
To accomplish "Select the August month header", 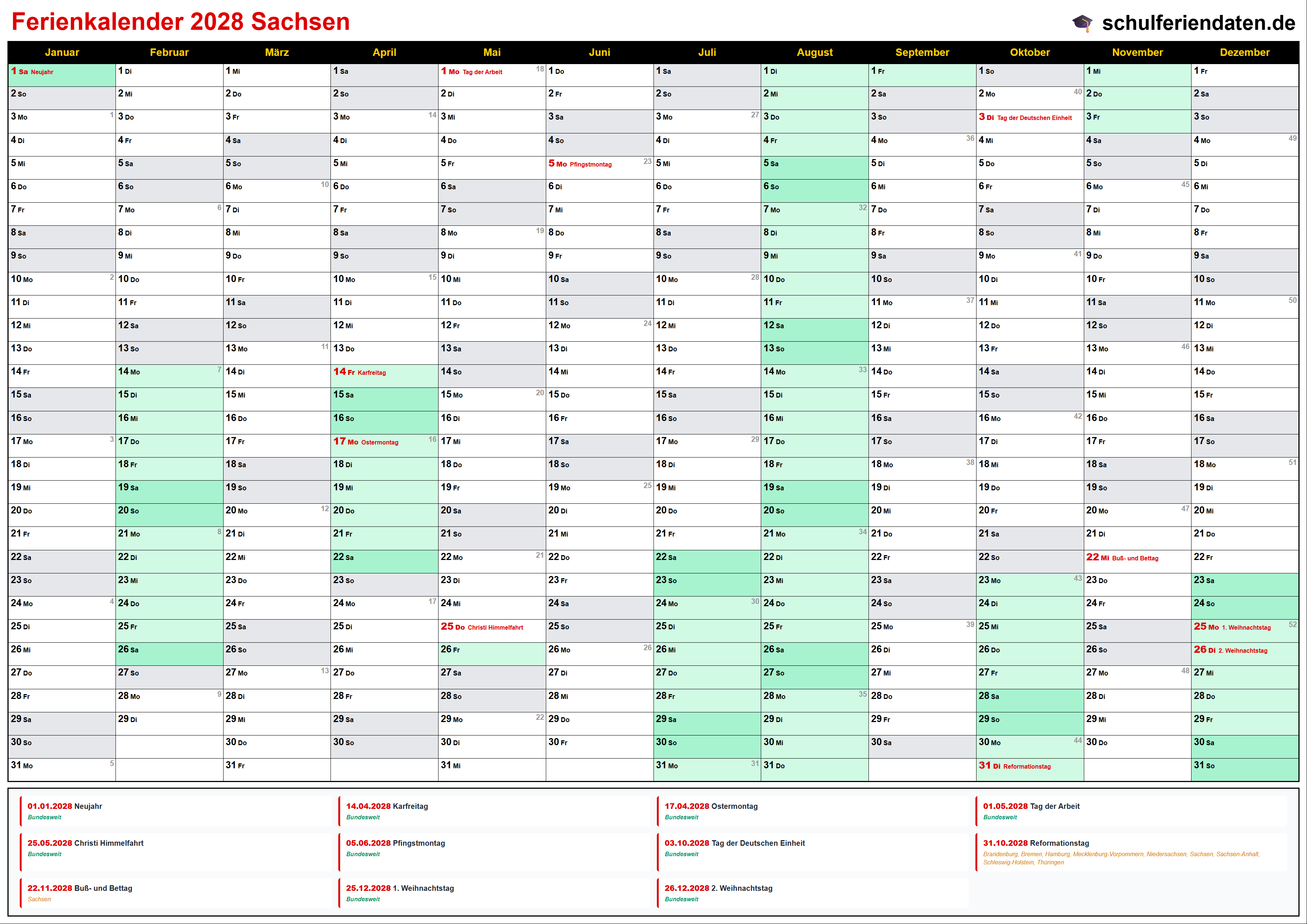I will (x=814, y=53).
